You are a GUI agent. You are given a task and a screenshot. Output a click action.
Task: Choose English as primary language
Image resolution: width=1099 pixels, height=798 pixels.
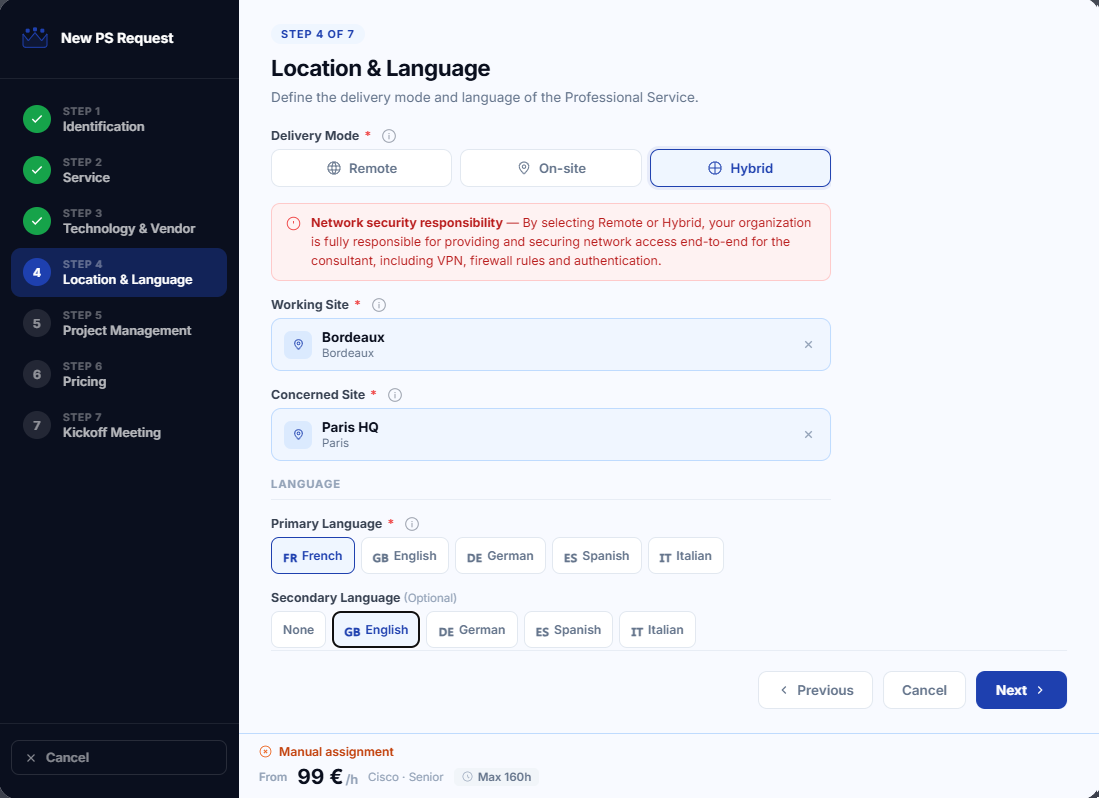point(404,556)
